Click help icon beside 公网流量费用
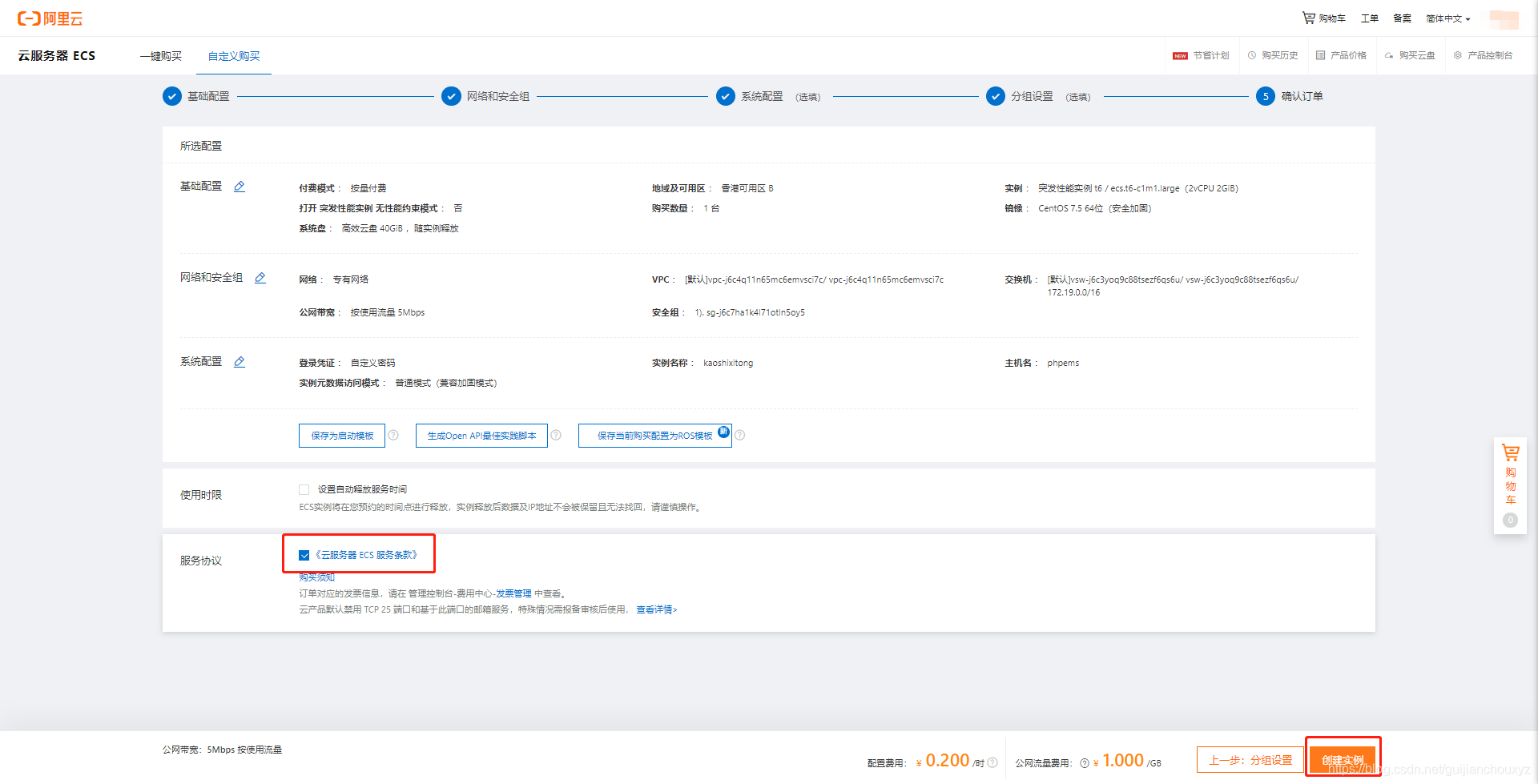 tap(1085, 762)
